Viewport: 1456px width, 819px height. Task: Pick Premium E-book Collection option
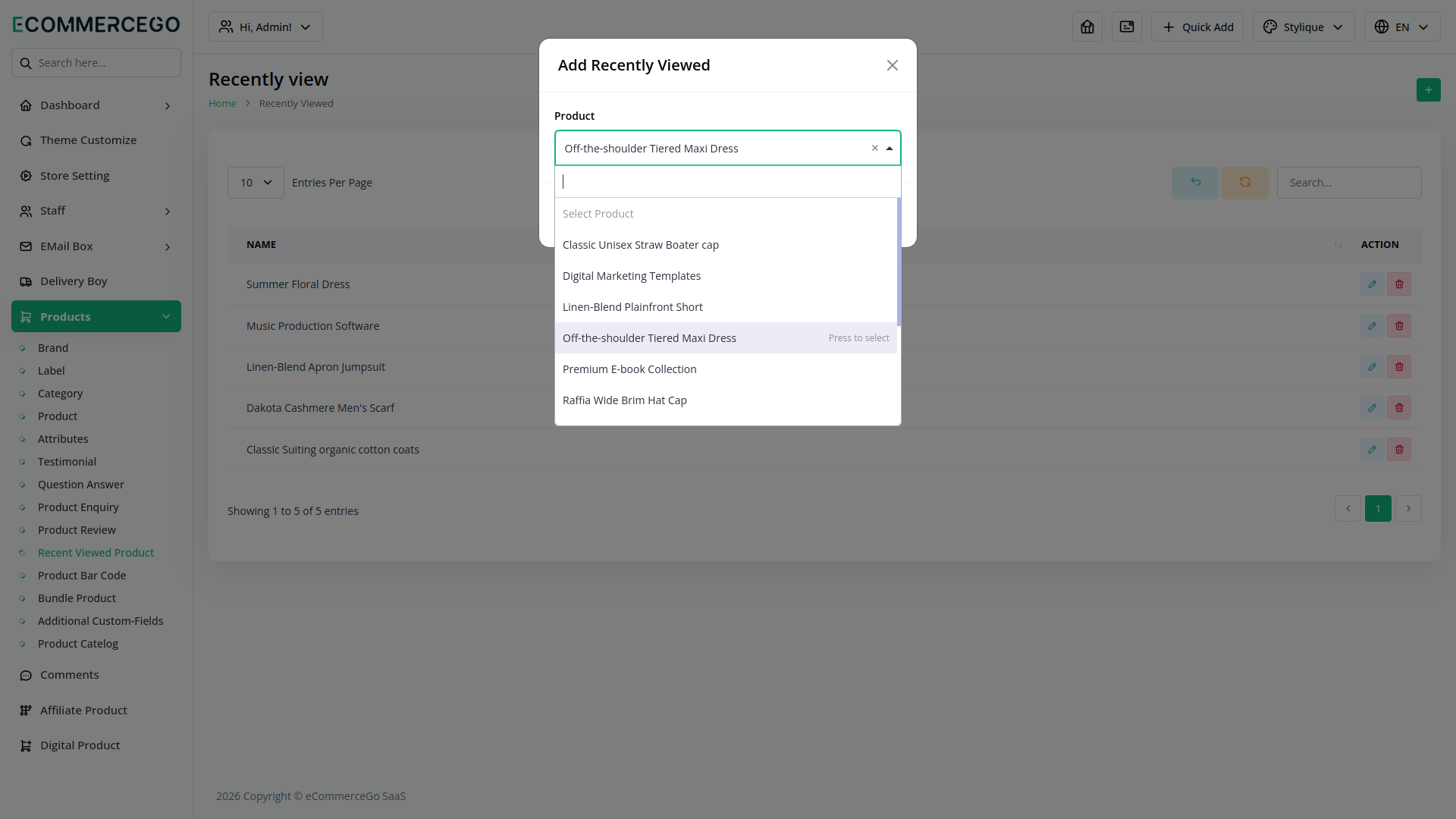click(726, 369)
